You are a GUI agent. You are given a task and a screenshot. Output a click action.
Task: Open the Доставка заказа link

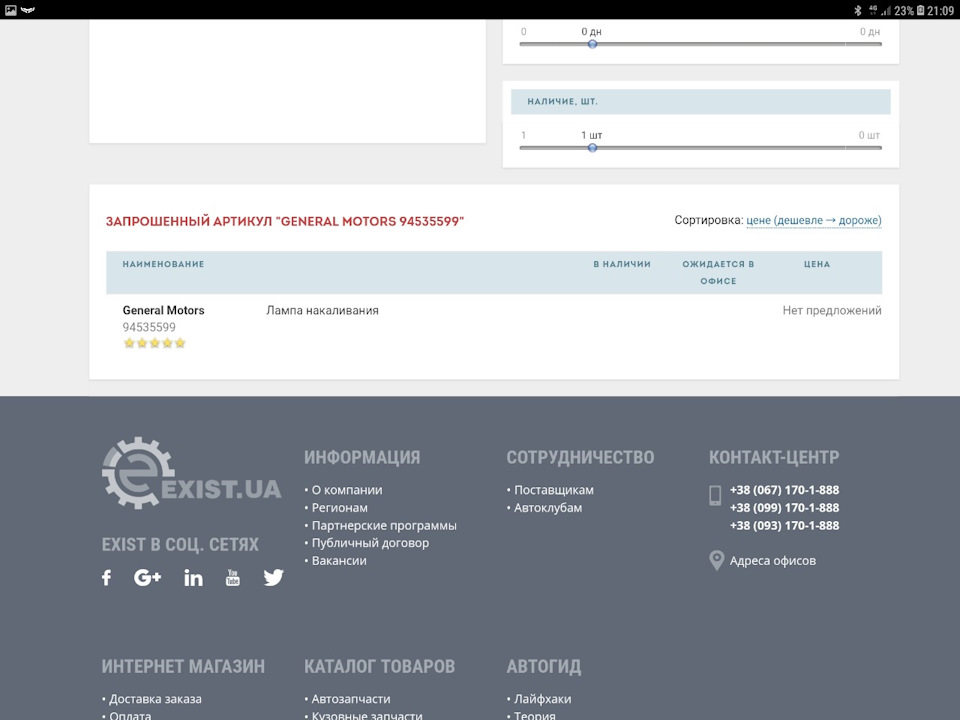click(155, 699)
